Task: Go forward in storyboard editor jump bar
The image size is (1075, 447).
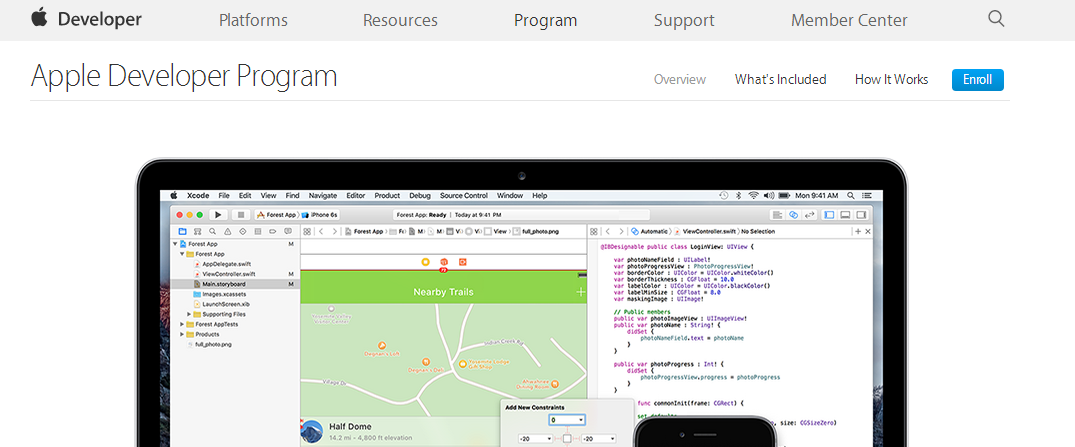Action: point(335,232)
